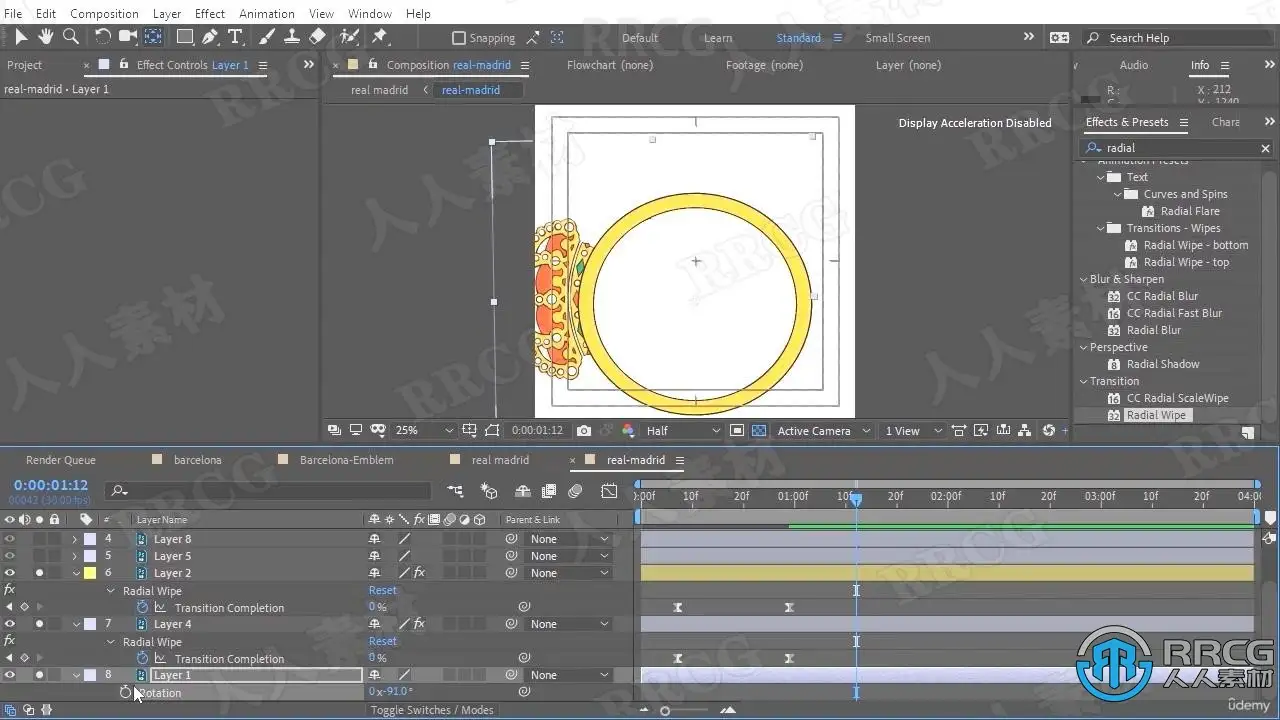Screen dimensions: 1280x720
Task: Click Toggle Switches / Modes button
Action: click(432, 710)
